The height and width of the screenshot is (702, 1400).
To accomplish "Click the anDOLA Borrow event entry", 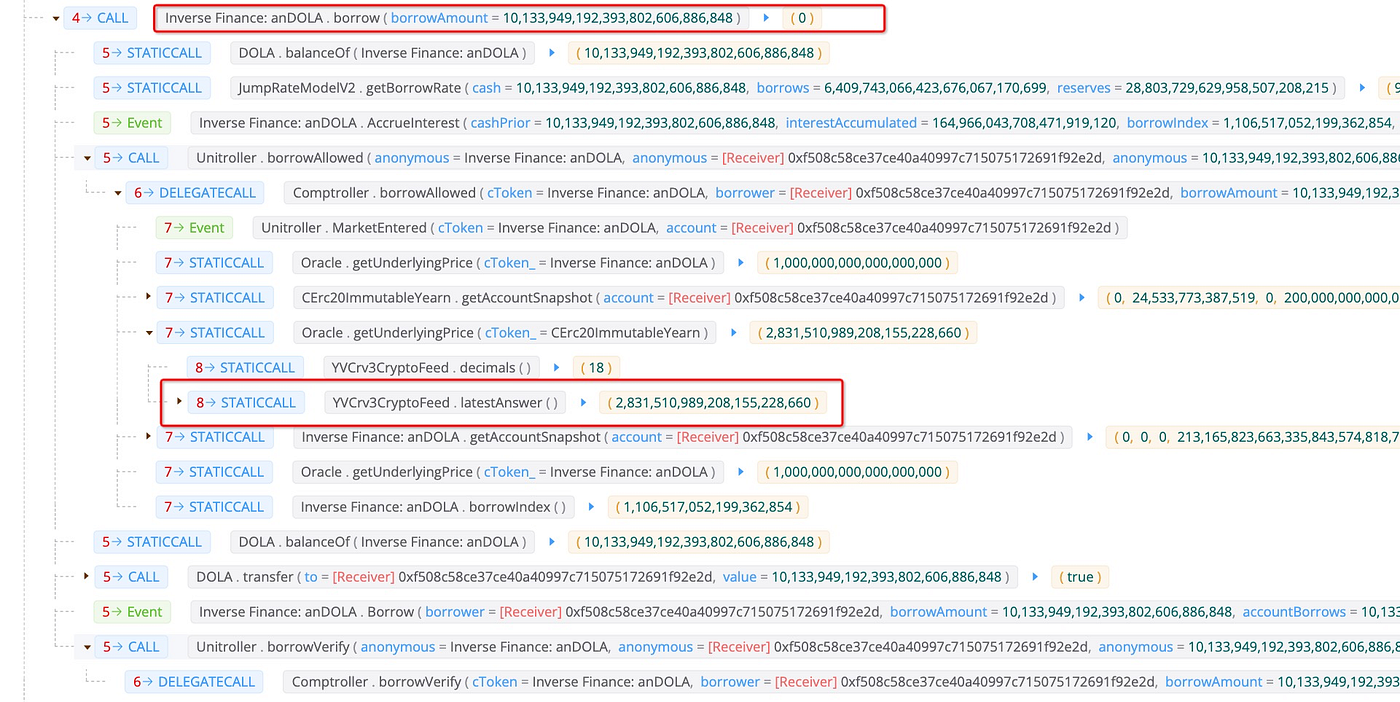I will tap(795, 612).
